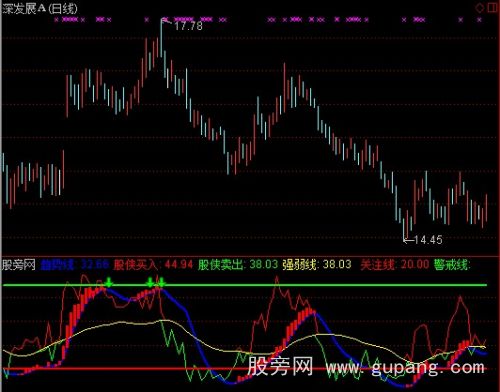Click the blue 趋势线 value 32.66
500x392 pixels.
click(95, 265)
